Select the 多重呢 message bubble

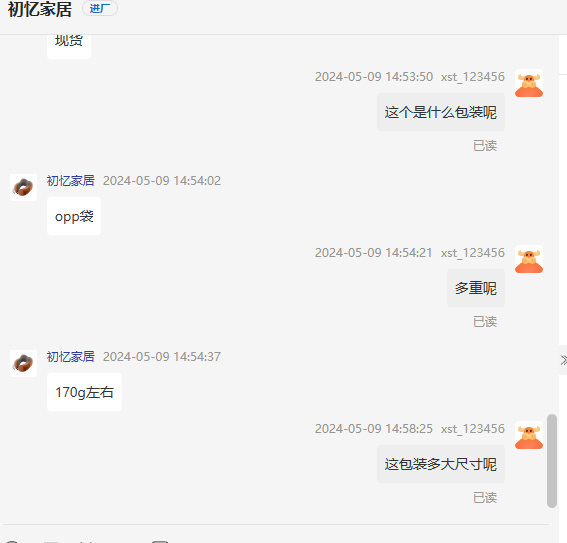[476, 288]
